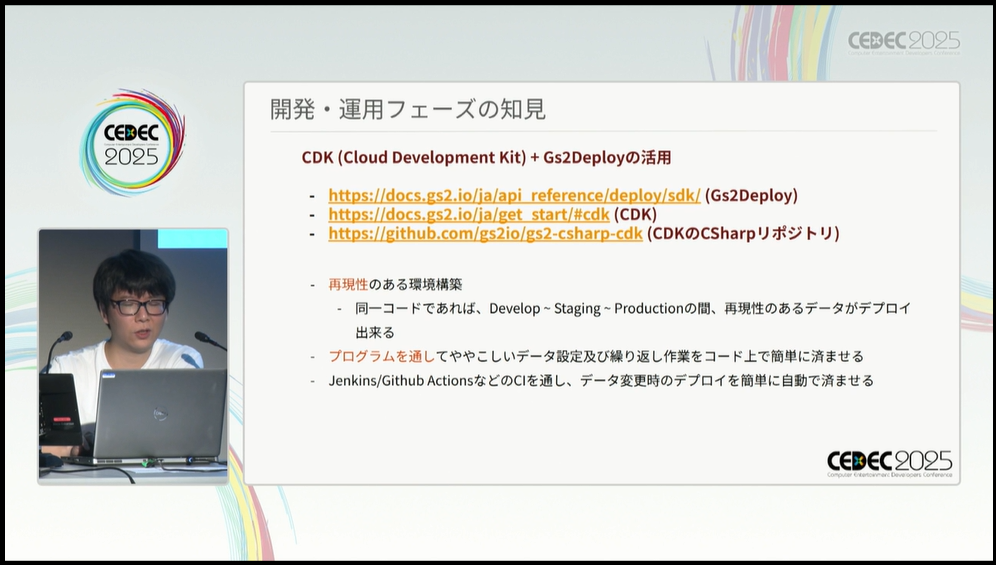Screen dimensions: 996x565
Task: Click the CEDEC2025 logo in top-right corner
Action: (904, 43)
